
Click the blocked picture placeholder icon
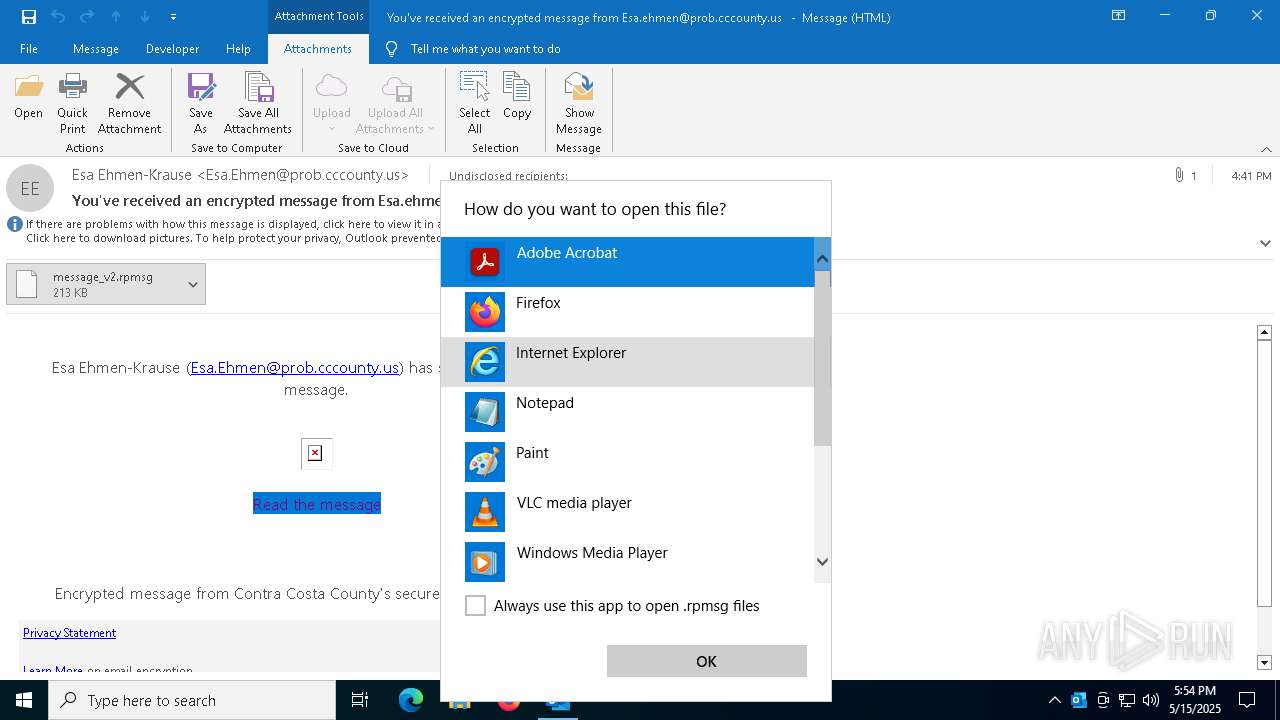pos(315,453)
